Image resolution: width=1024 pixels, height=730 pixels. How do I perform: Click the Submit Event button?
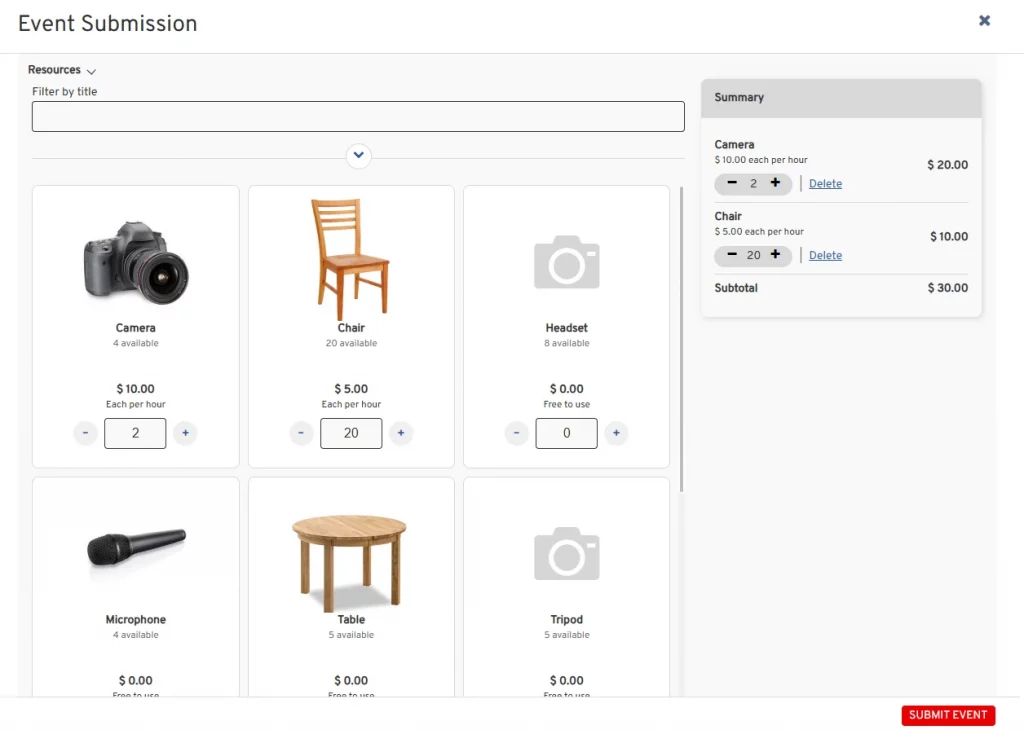point(948,715)
